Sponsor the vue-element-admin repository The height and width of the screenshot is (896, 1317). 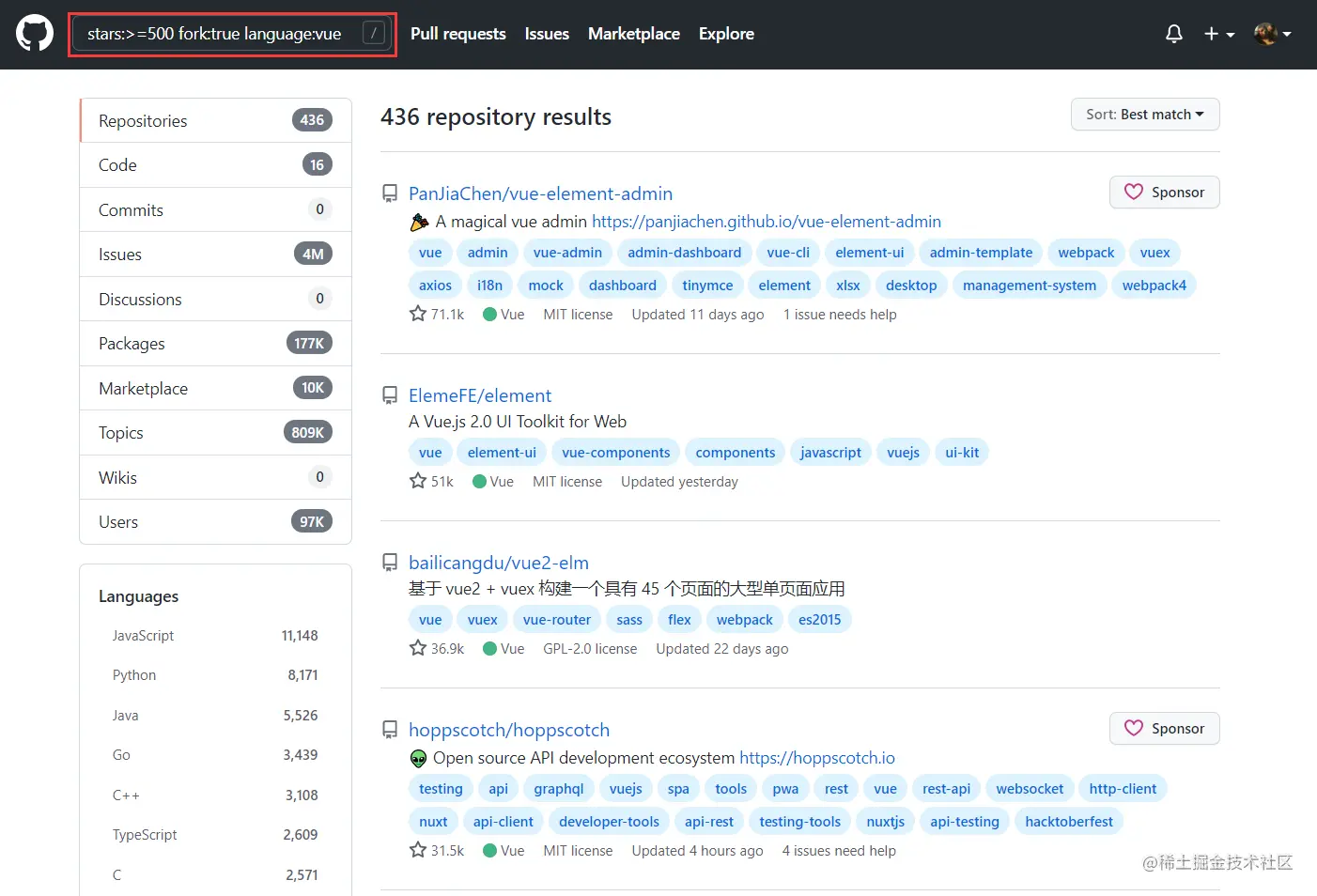click(1164, 193)
